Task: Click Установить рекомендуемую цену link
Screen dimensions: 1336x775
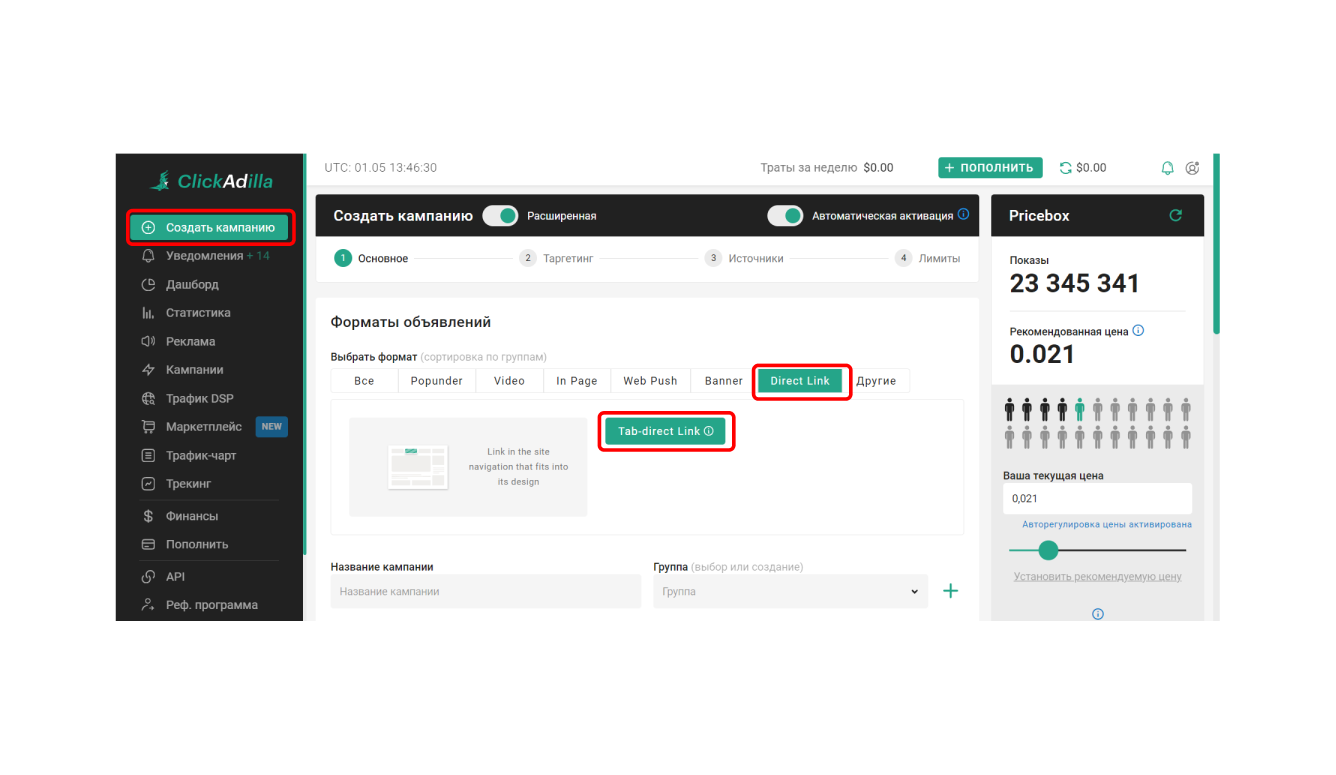Action: pos(1097,576)
